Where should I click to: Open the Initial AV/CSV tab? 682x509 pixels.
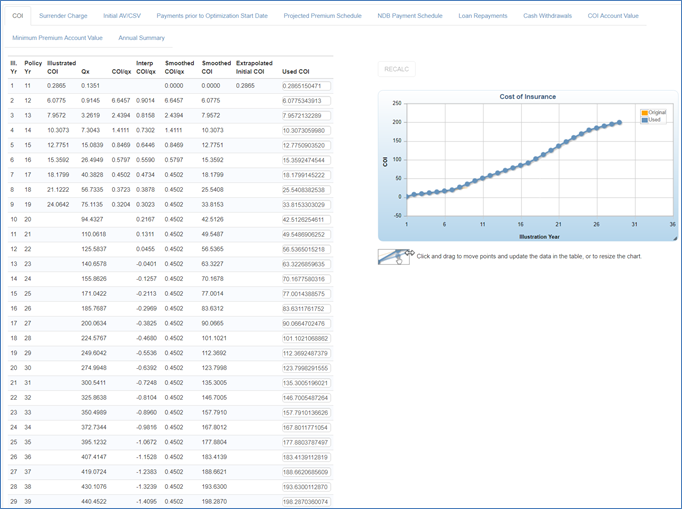coord(122,16)
